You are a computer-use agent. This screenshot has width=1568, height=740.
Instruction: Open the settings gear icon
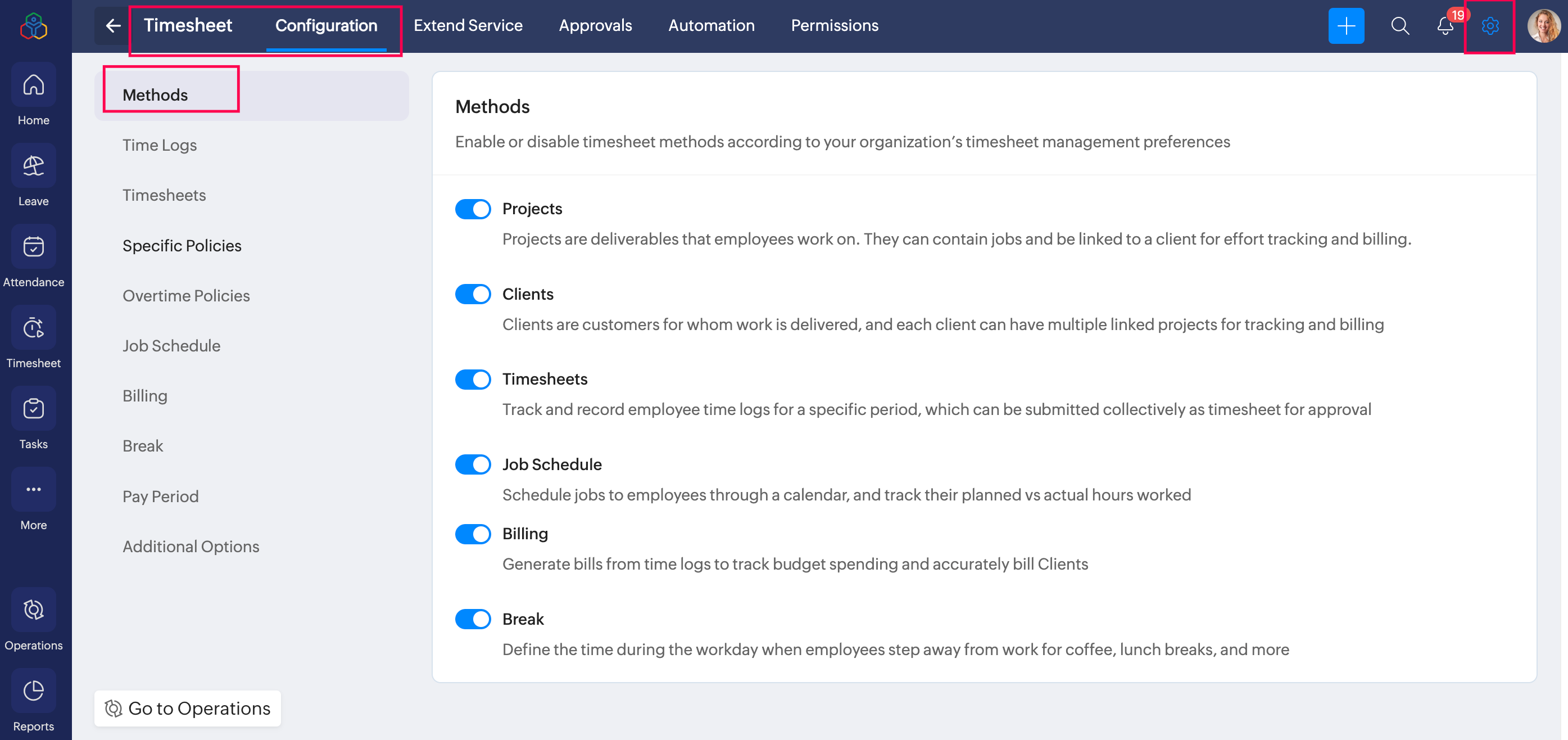pyautogui.click(x=1489, y=25)
